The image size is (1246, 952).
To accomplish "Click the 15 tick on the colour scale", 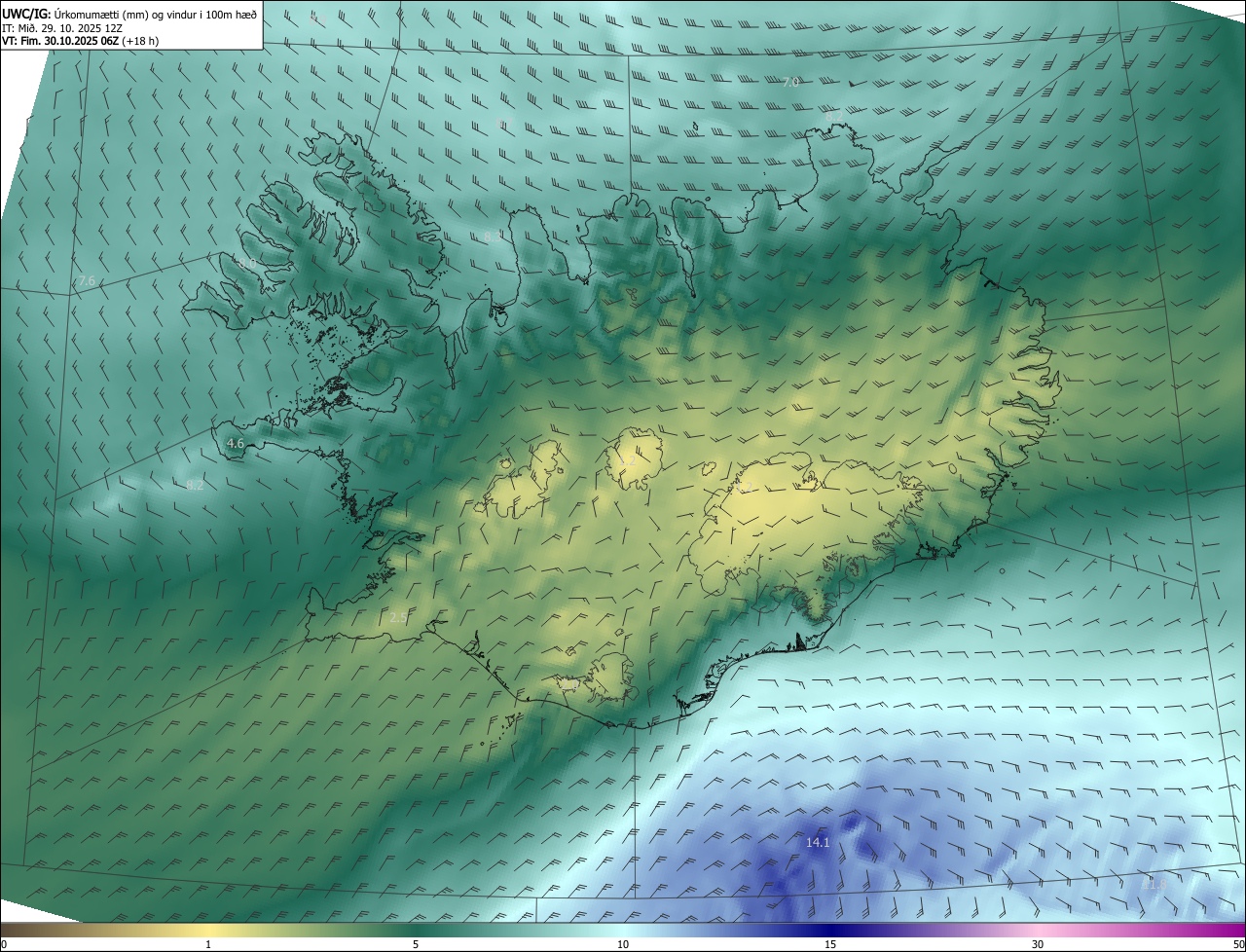I will click(830, 944).
